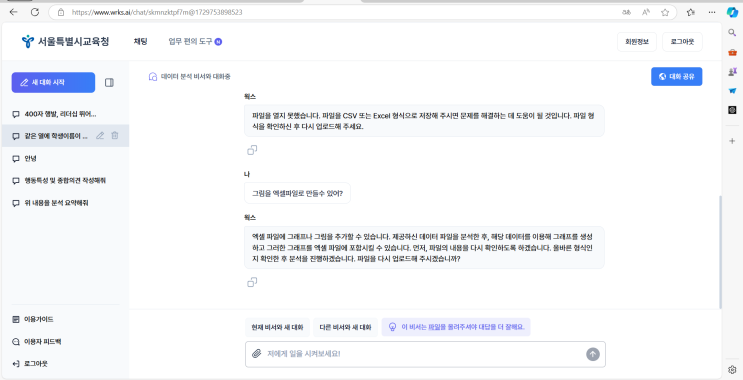Click 다른 비서와 새 대화
743x380 pixels.
(345, 327)
